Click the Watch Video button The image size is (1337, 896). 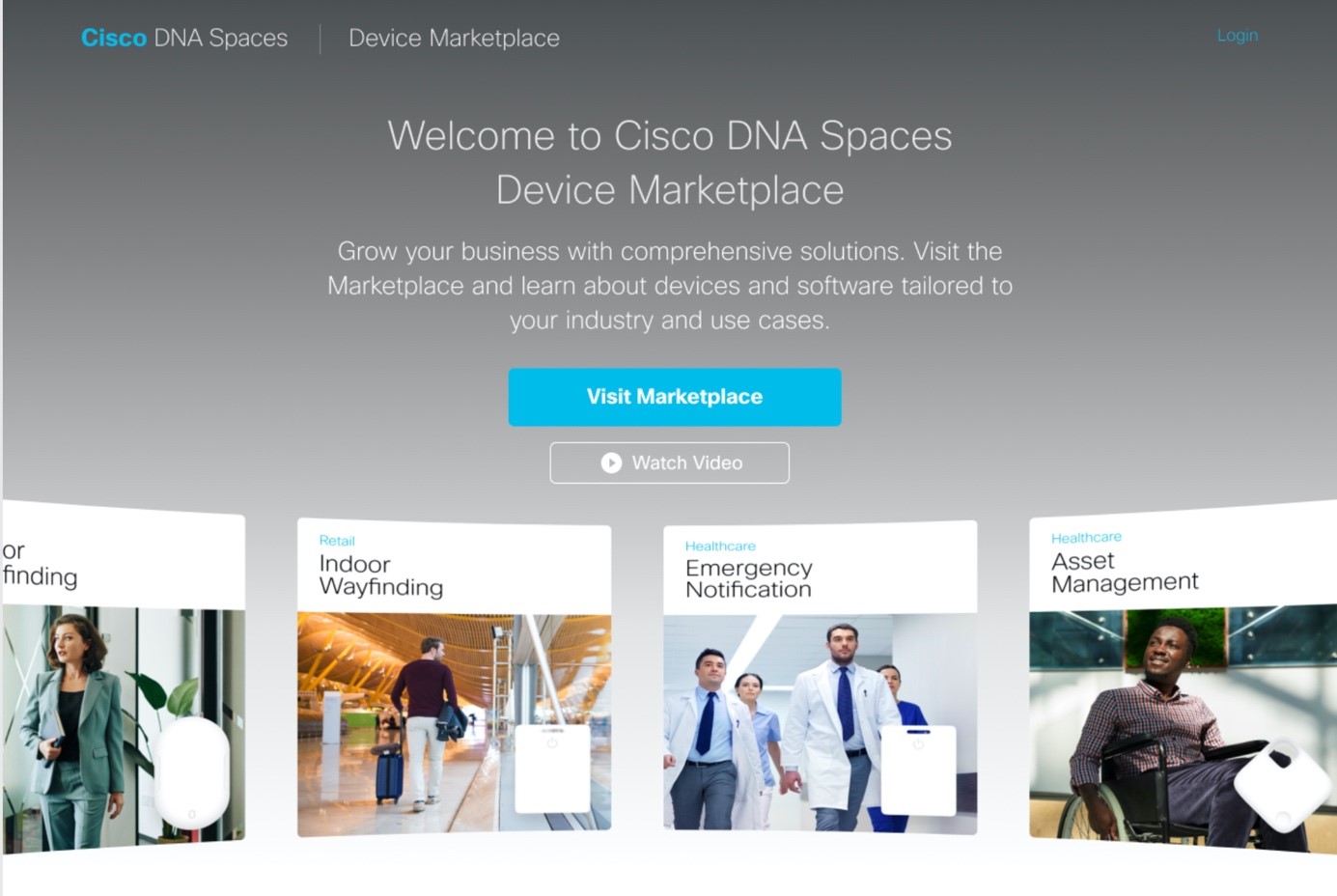(x=670, y=463)
